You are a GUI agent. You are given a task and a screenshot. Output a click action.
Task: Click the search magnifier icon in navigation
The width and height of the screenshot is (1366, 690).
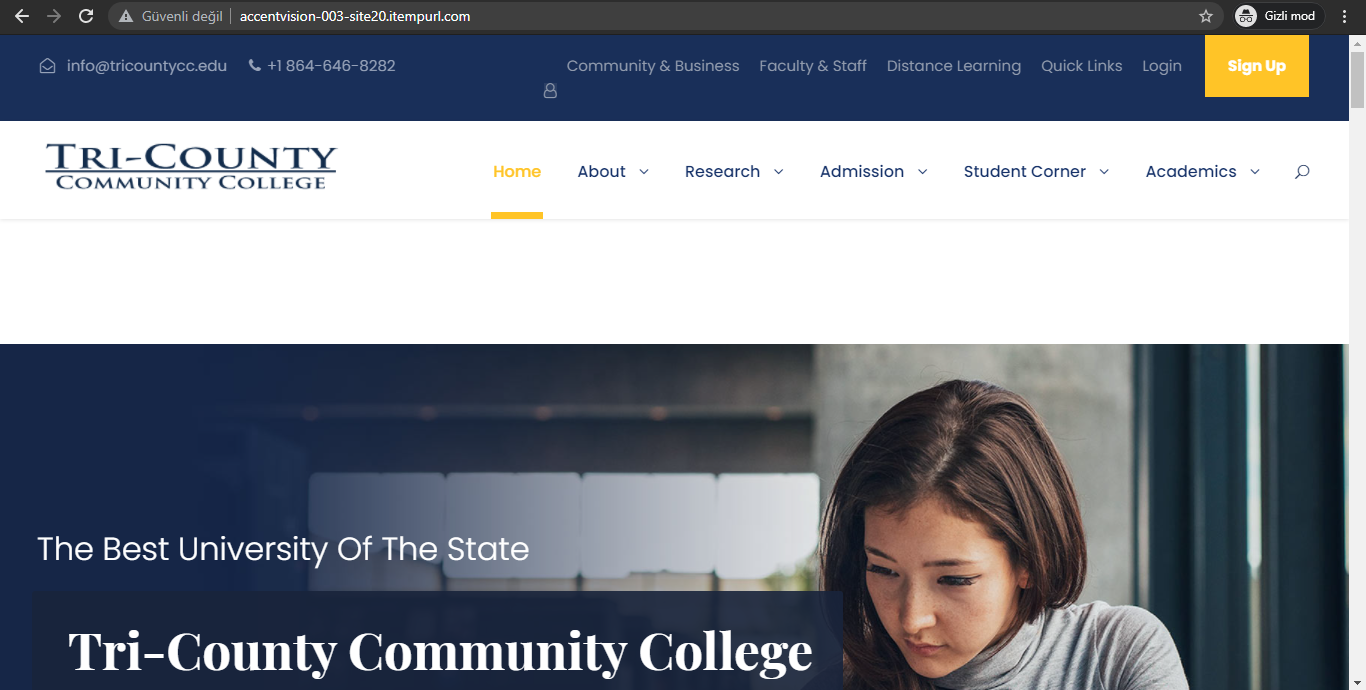click(1302, 172)
